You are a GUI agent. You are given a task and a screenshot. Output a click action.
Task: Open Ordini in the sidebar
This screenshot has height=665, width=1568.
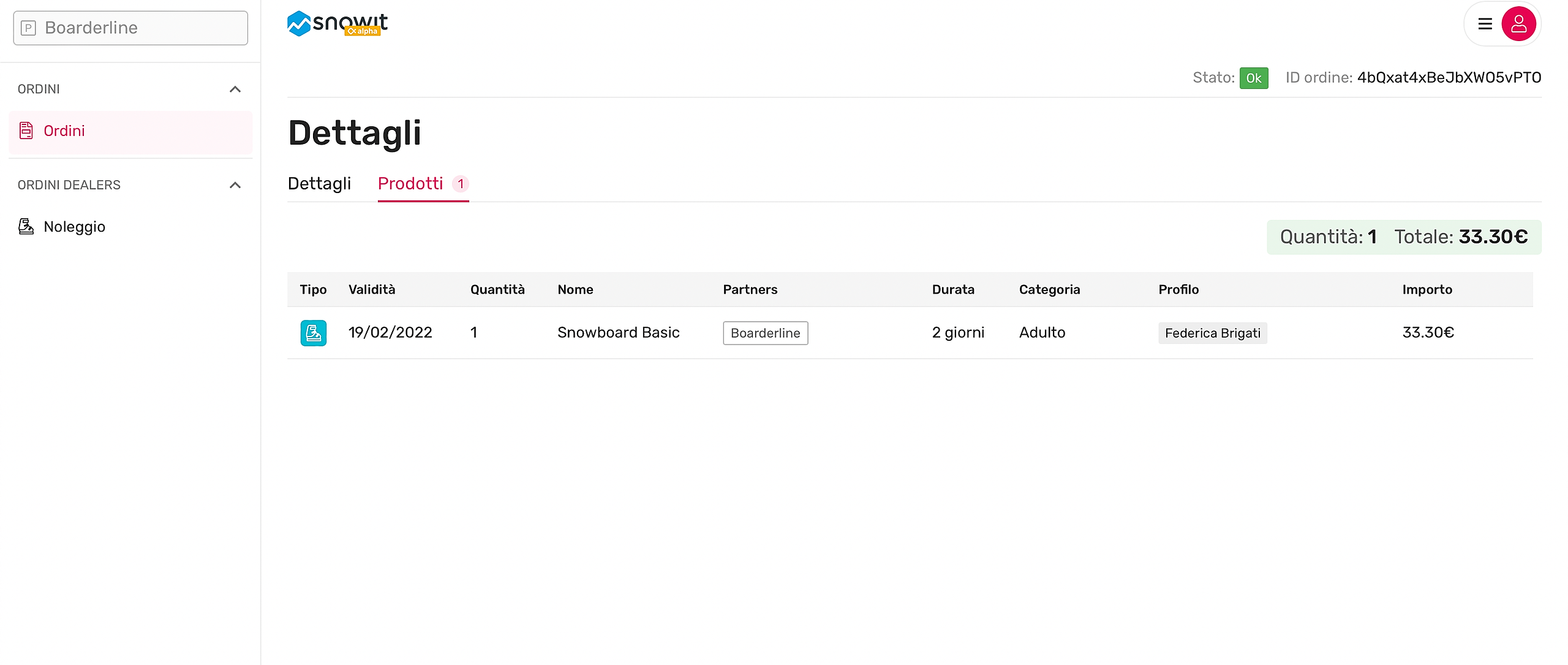click(64, 131)
